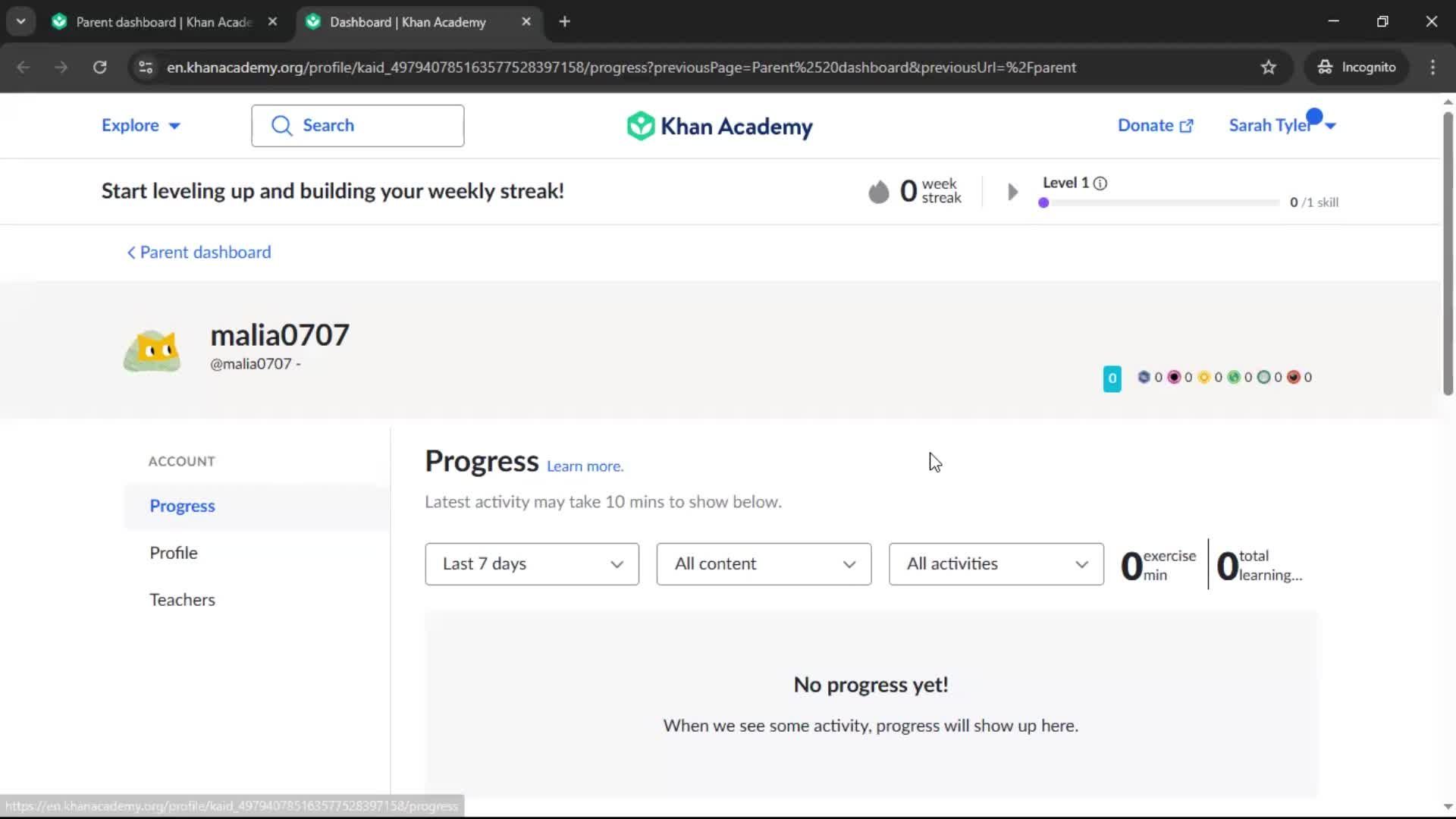Open the All activities dropdown

pyautogui.click(x=996, y=564)
